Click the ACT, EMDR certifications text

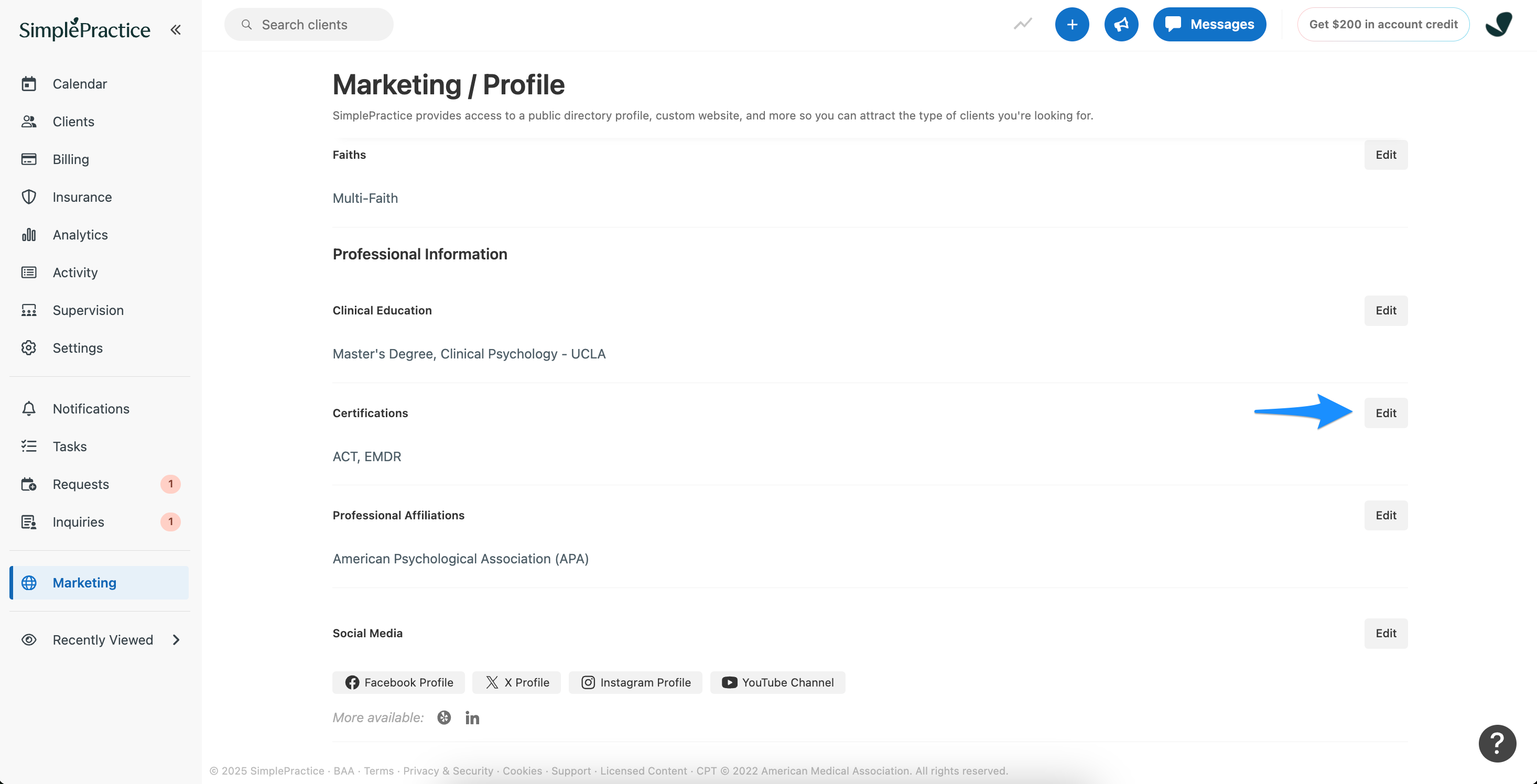click(367, 456)
